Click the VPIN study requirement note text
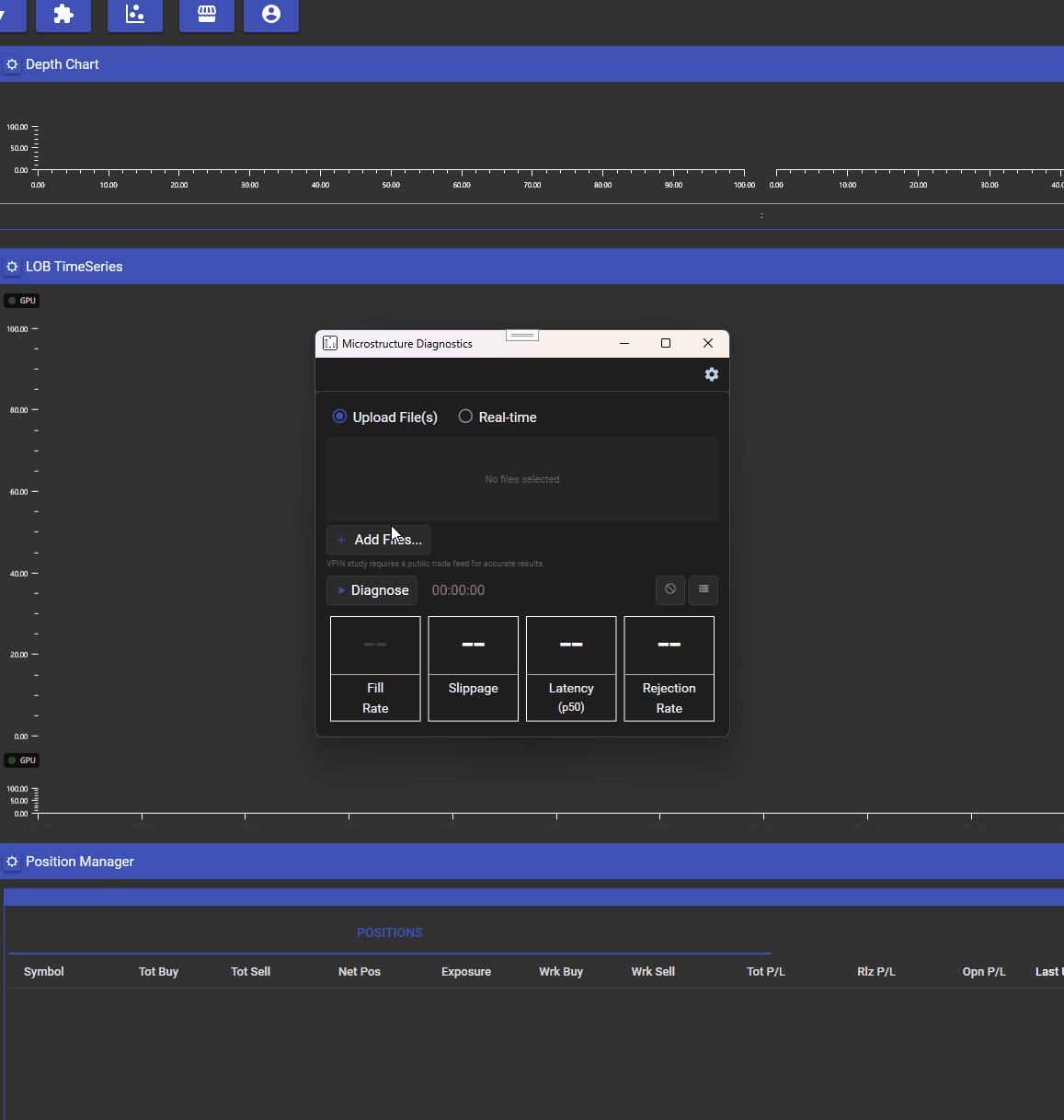The image size is (1064, 1120). pyautogui.click(x=435, y=564)
